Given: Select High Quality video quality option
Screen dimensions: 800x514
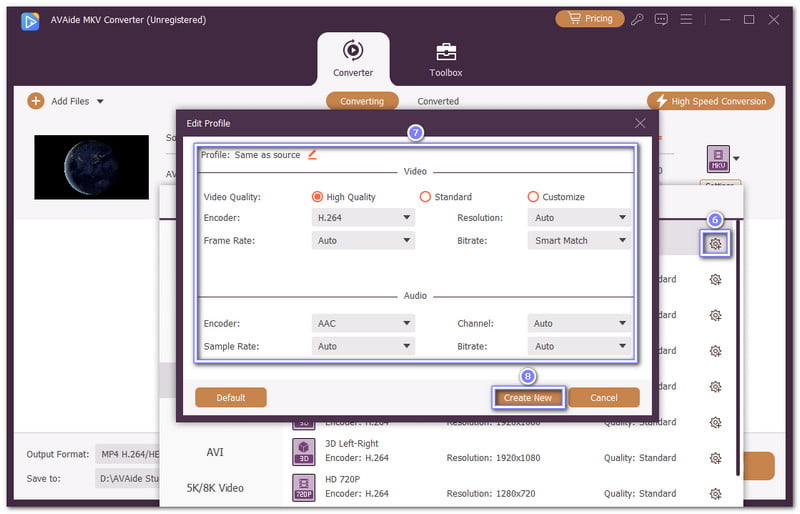Looking at the screenshot, I should pyautogui.click(x=318, y=197).
